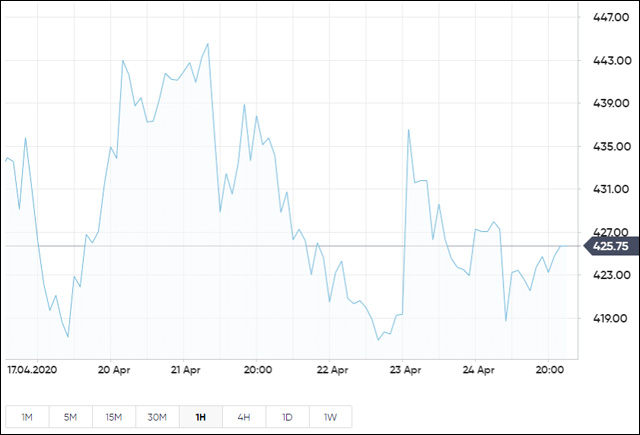The width and height of the screenshot is (640, 435).
Task: Click the 439.00 price axis label
Action: 610,103
